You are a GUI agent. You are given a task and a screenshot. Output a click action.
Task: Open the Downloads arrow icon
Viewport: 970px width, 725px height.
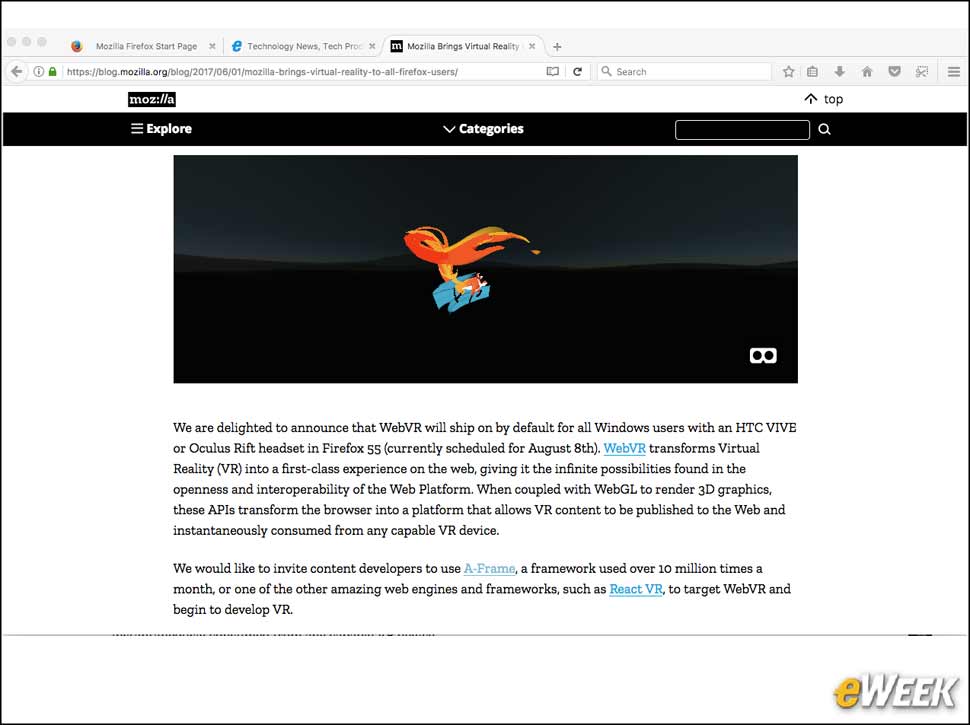click(x=839, y=72)
